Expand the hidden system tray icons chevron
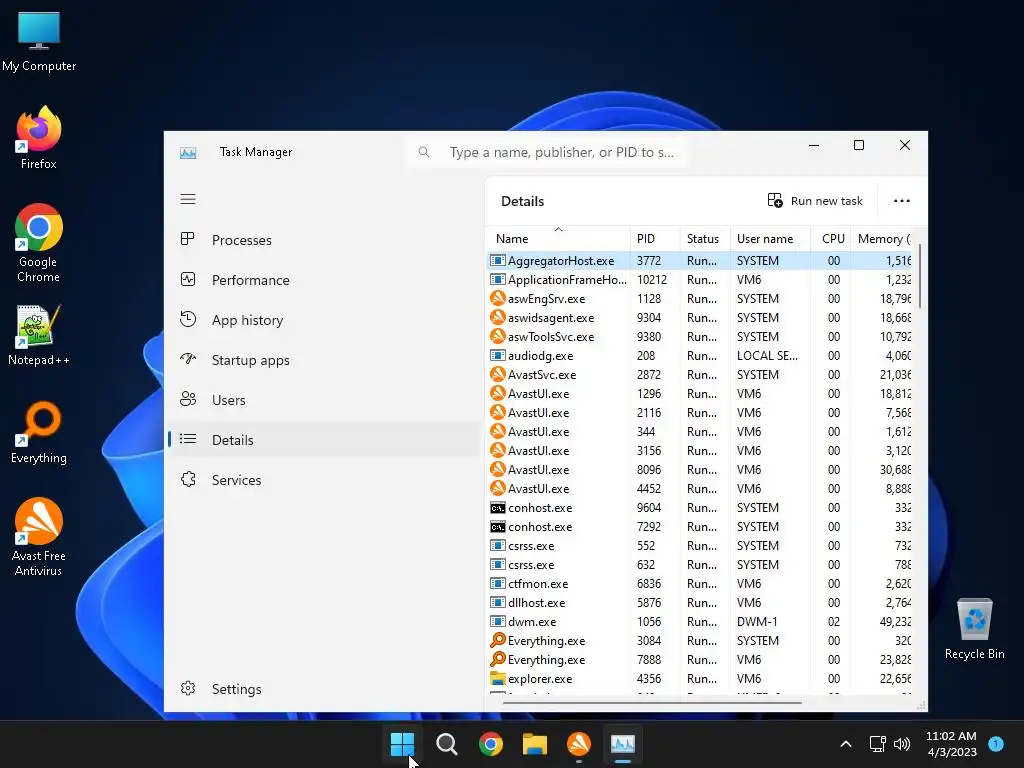 click(x=846, y=744)
